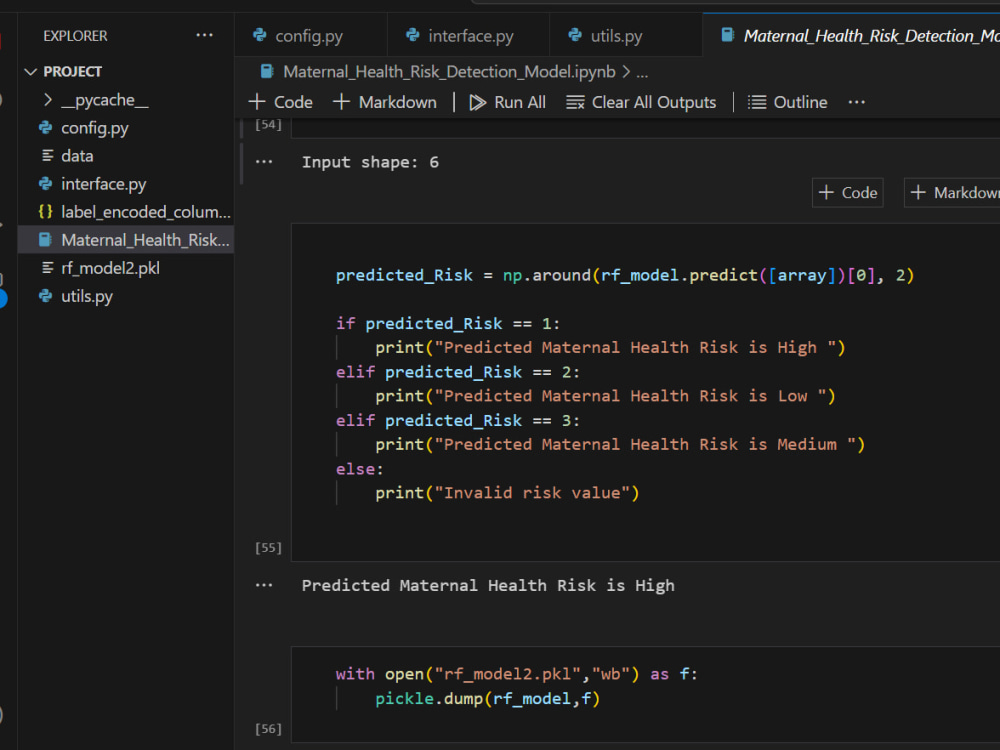Click the 'Predicted Maternal Health Risk is High' output
The image size is (1000, 750).
[x=488, y=586]
